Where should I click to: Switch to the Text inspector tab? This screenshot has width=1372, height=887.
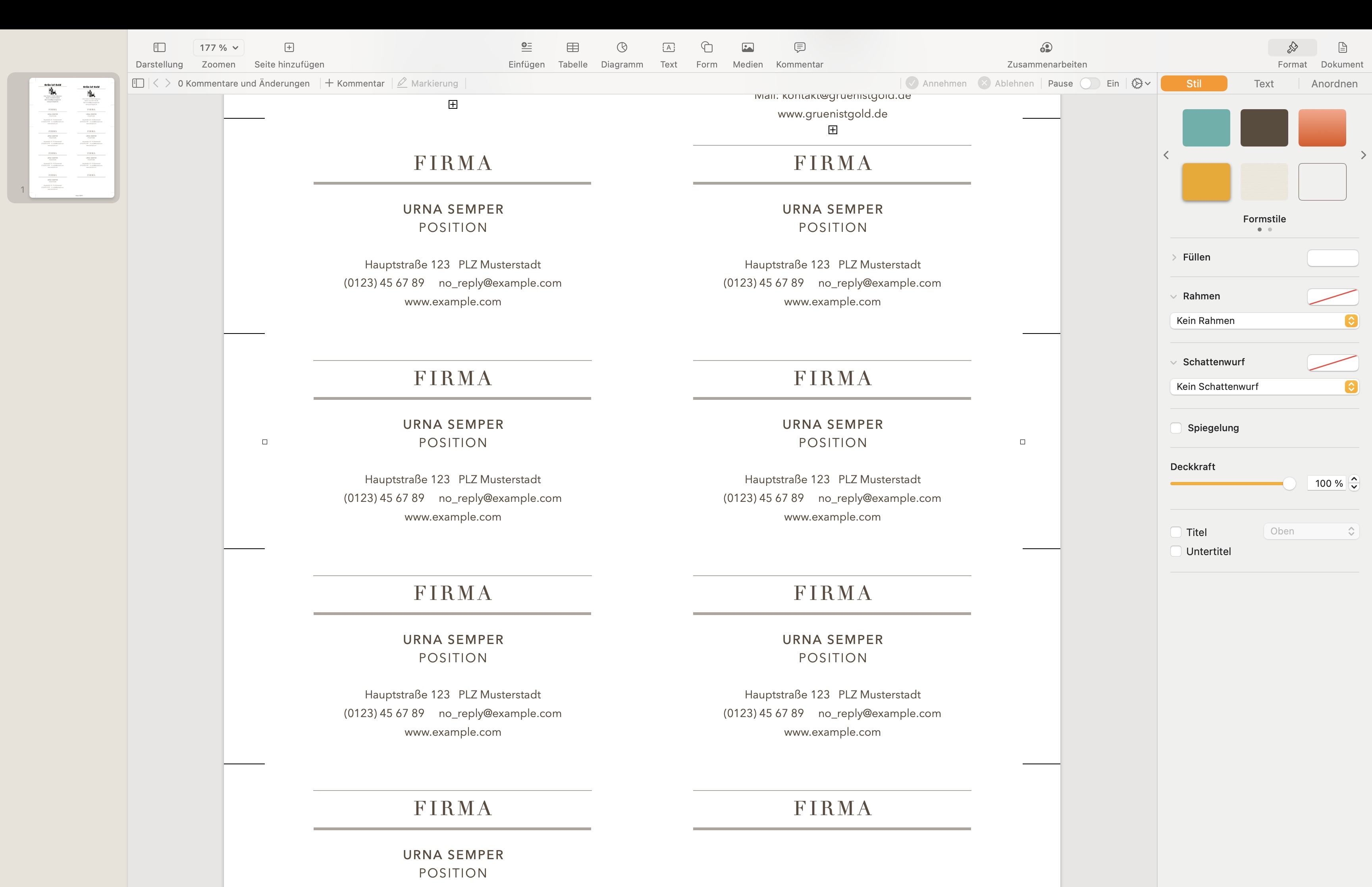click(x=1263, y=83)
